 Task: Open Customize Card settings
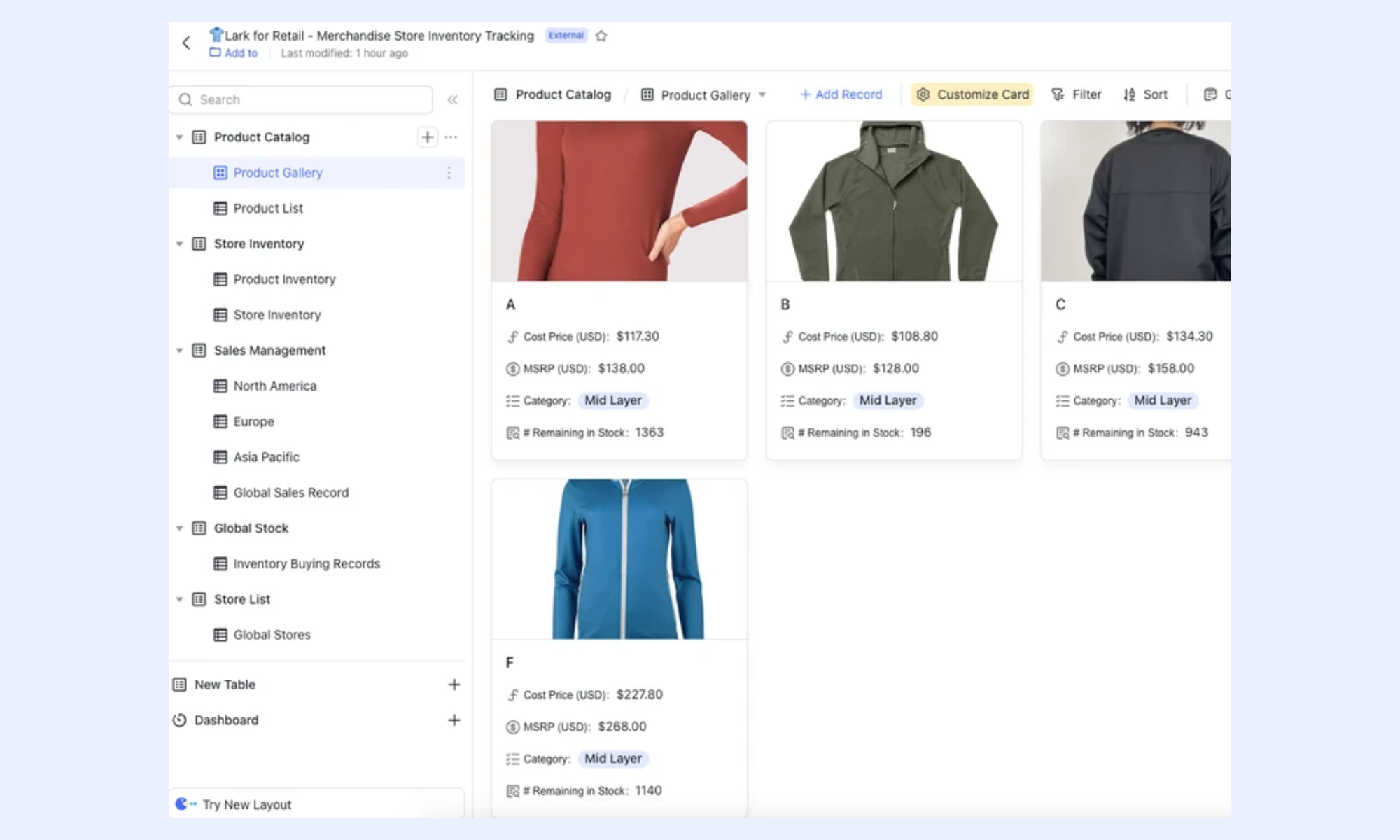point(972,94)
